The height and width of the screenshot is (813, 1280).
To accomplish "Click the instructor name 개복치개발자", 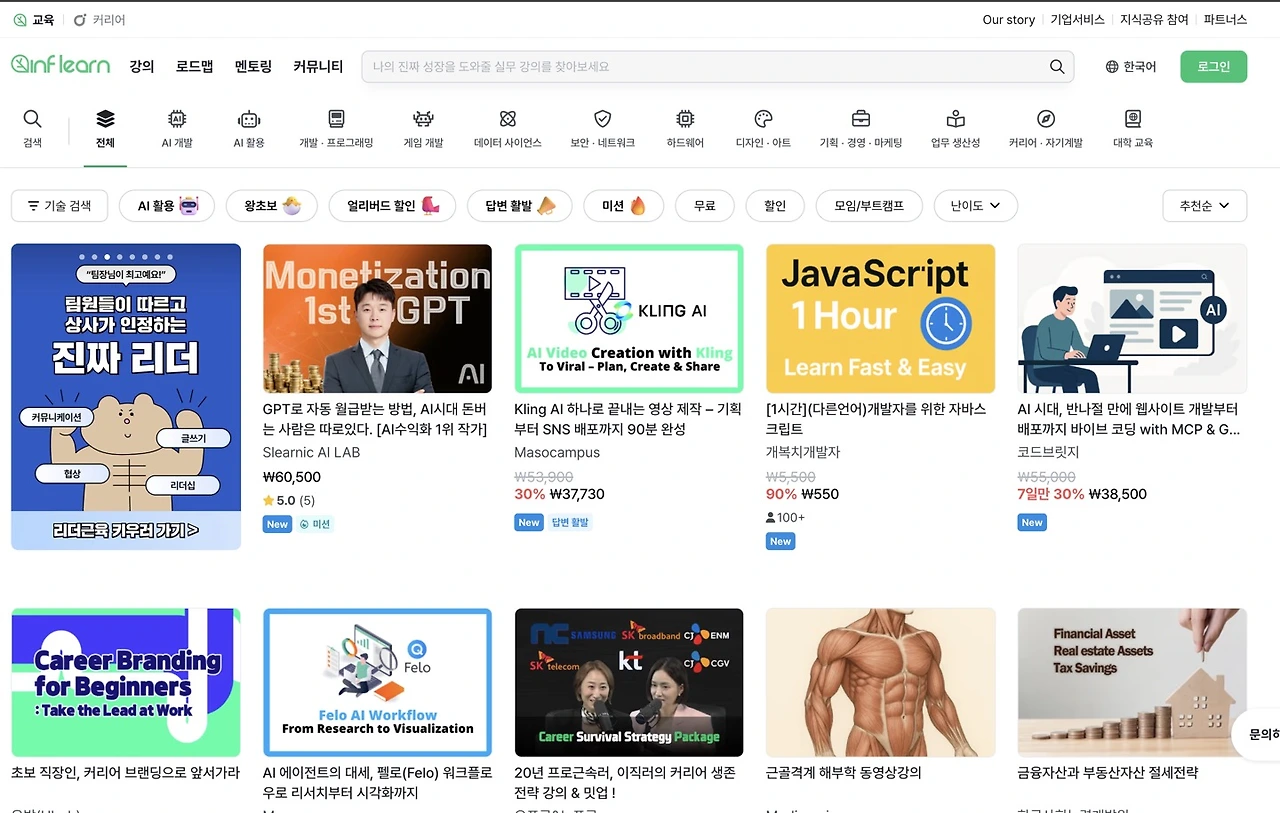I will tap(803, 452).
